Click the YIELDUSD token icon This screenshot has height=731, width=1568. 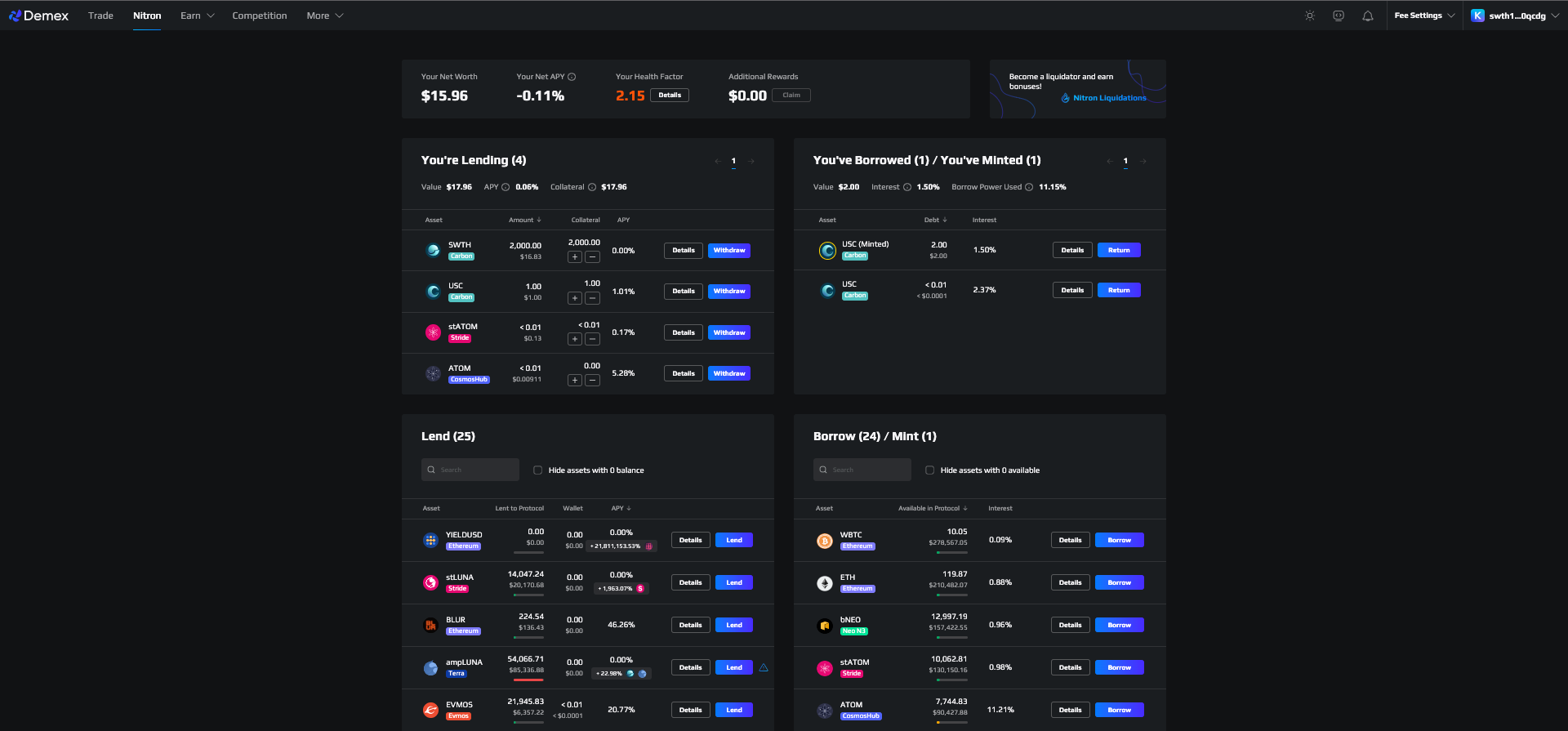pyautogui.click(x=430, y=540)
